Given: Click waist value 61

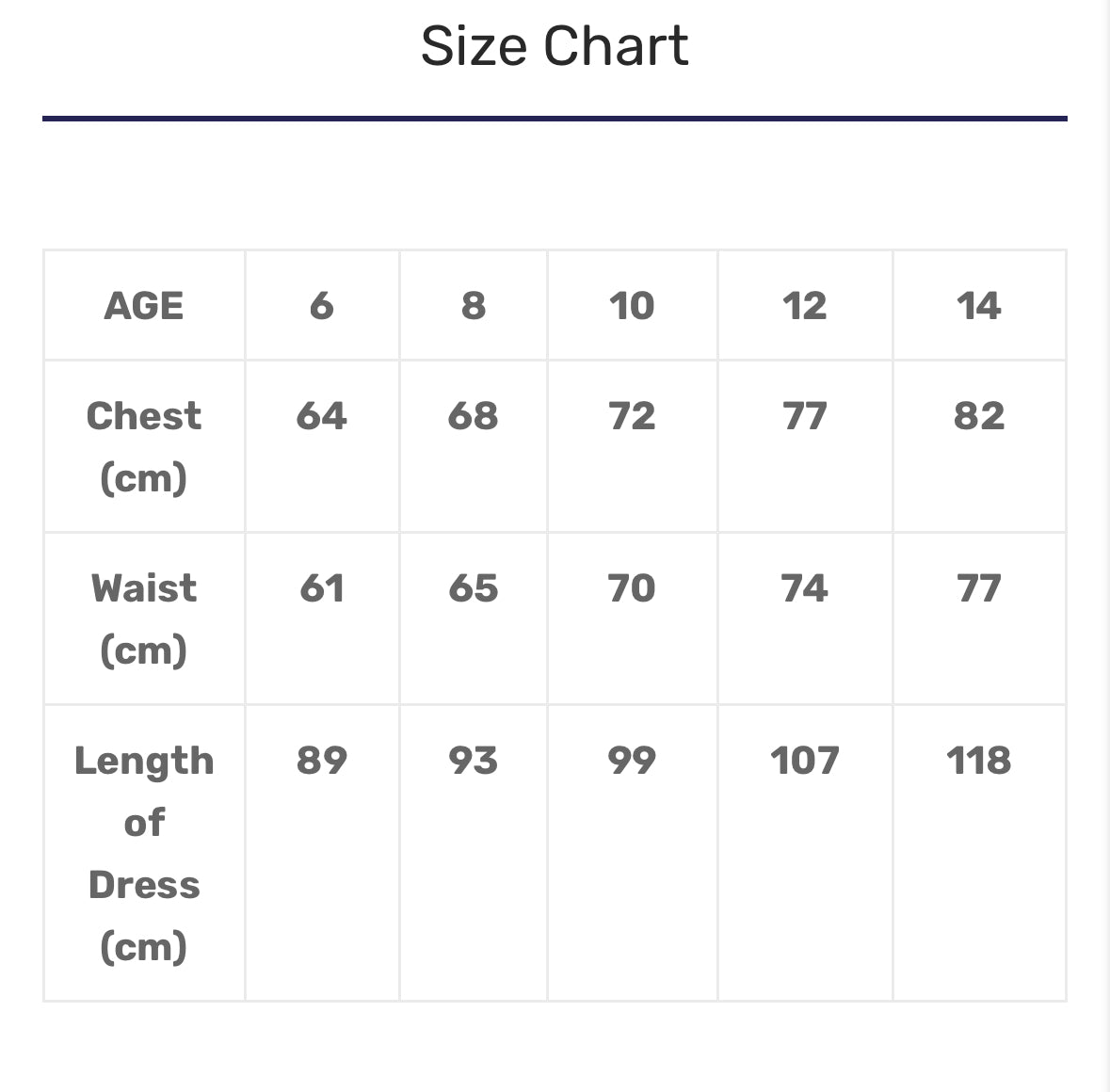Looking at the screenshot, I should tap(322, 588).
